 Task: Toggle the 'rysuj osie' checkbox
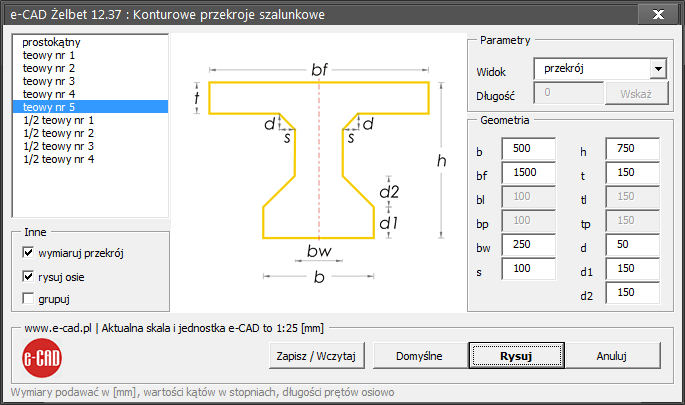coord(28,277)
